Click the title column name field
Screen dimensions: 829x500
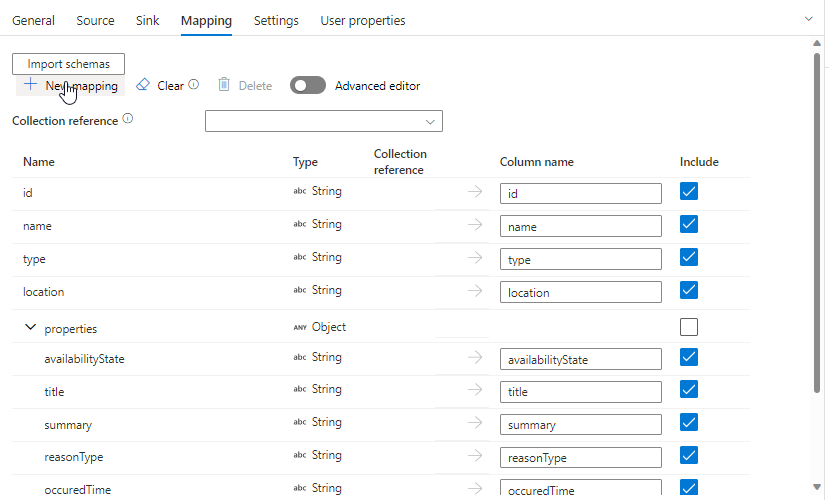tap(581, 392)
